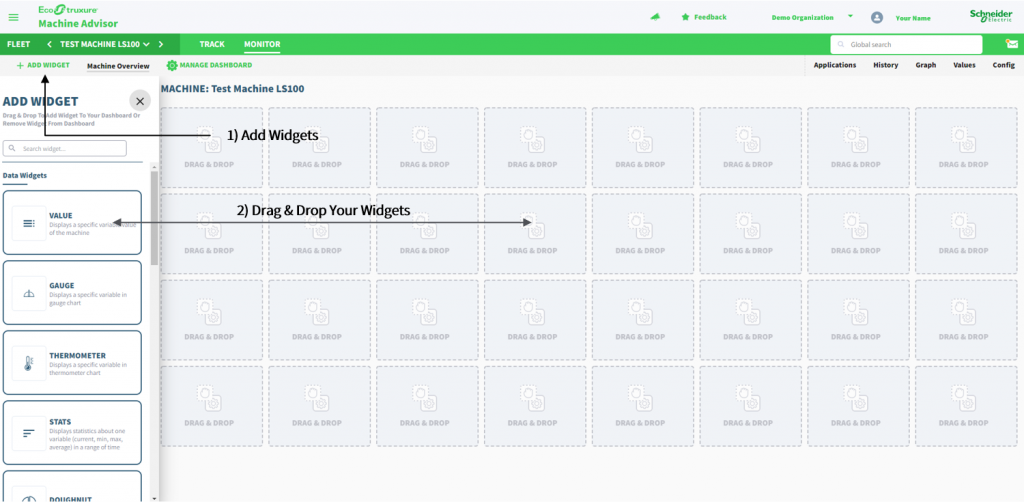Click the 'Displays a specific variable in gauge chart' description
The height and width of the screenshot is (502, 1024).
point(88,298)
